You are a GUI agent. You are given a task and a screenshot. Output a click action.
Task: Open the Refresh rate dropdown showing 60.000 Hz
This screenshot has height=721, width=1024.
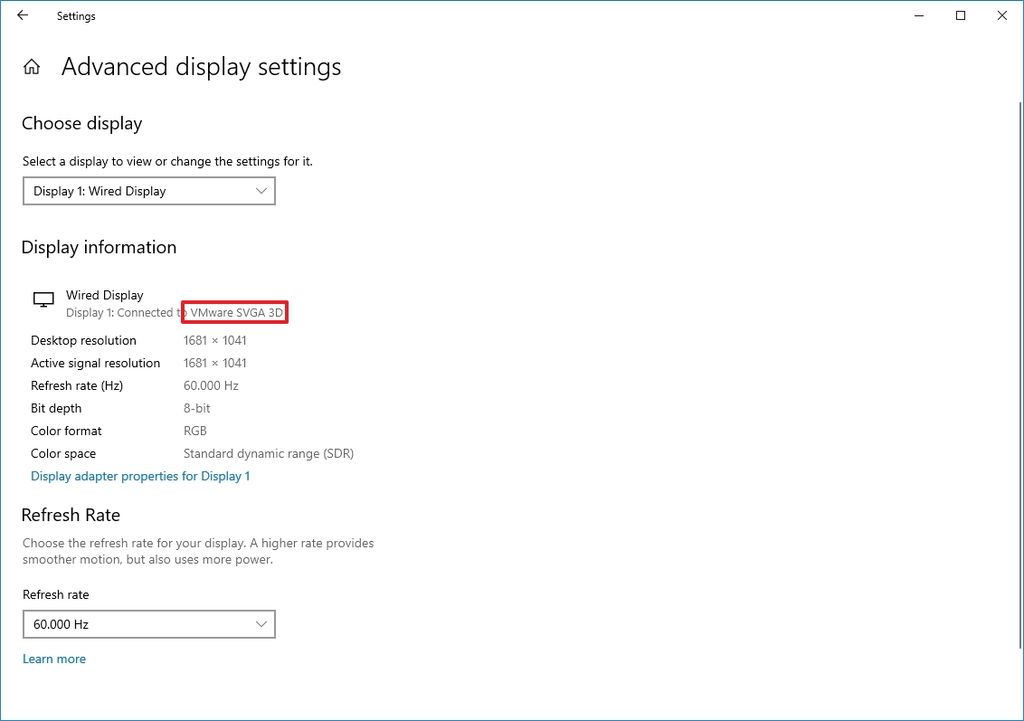point(148,624)
